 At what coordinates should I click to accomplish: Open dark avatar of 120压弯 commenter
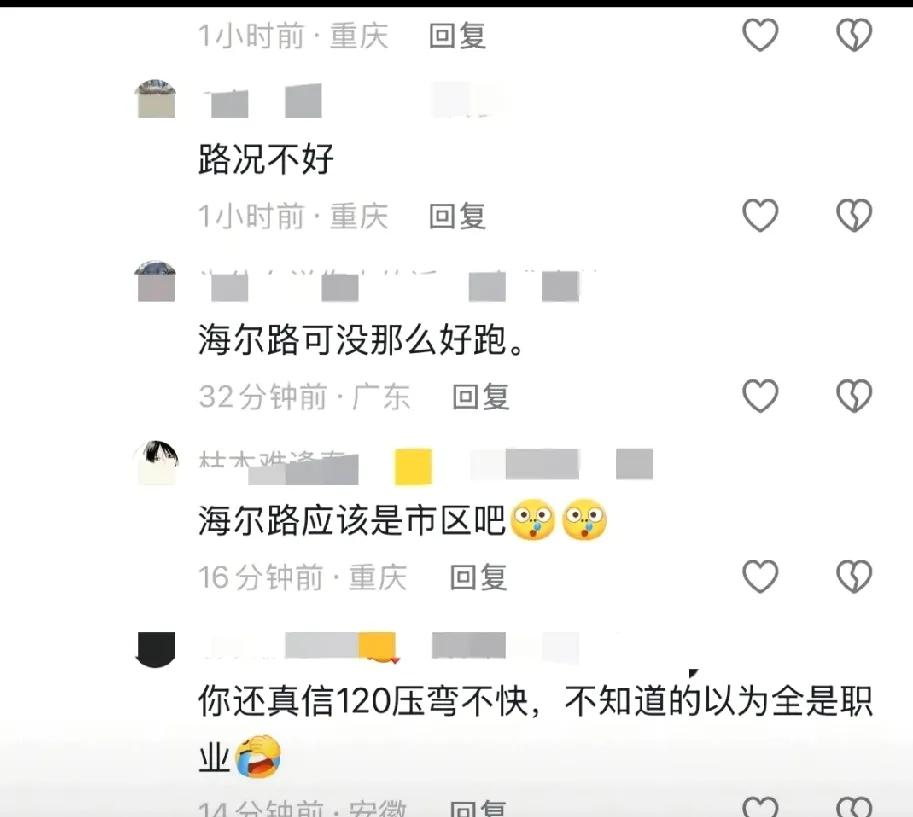155,648
